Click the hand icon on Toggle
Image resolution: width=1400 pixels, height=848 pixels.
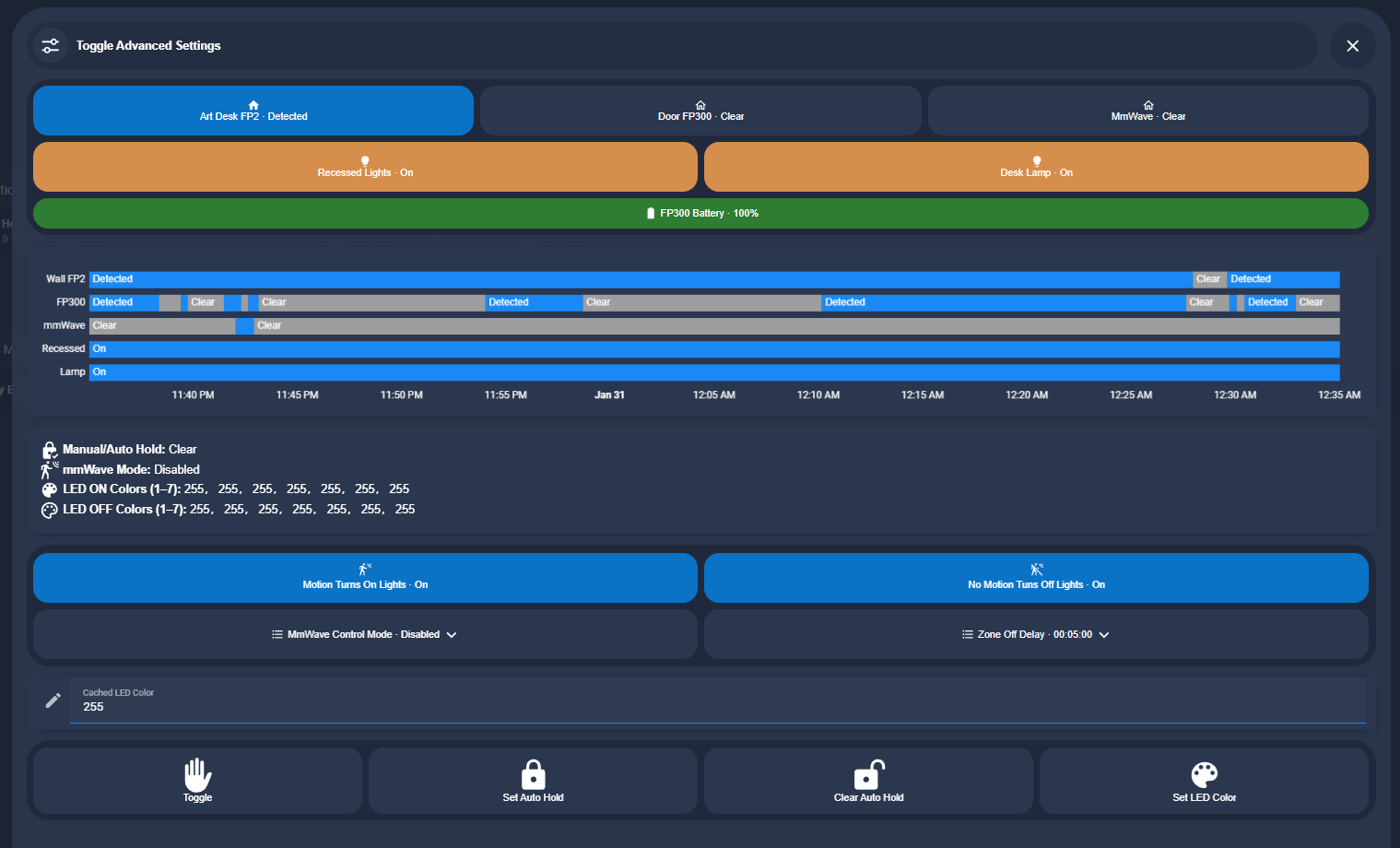(197, 774)
